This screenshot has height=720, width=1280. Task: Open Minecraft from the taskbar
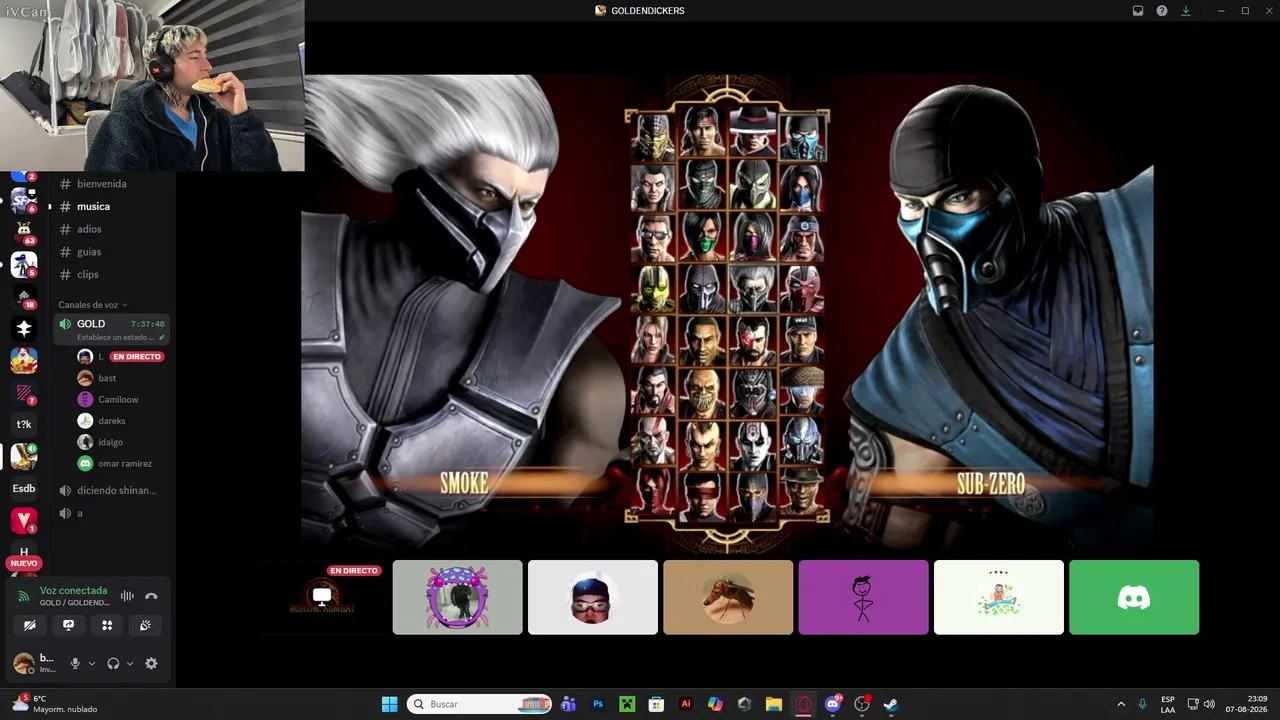click(627, 704)
